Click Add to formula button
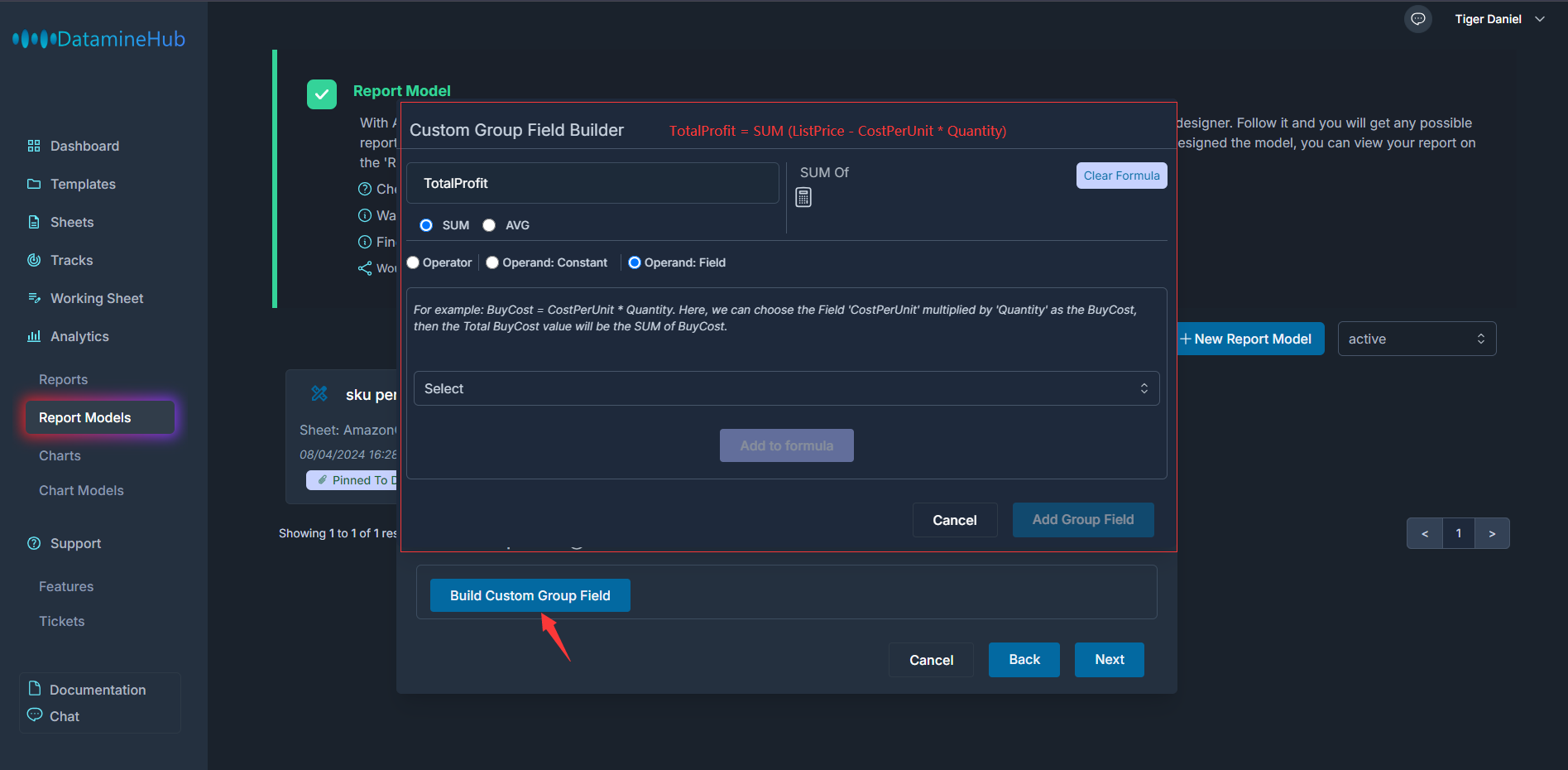The height and width of the screenshot is (770, 1568). 787,445
